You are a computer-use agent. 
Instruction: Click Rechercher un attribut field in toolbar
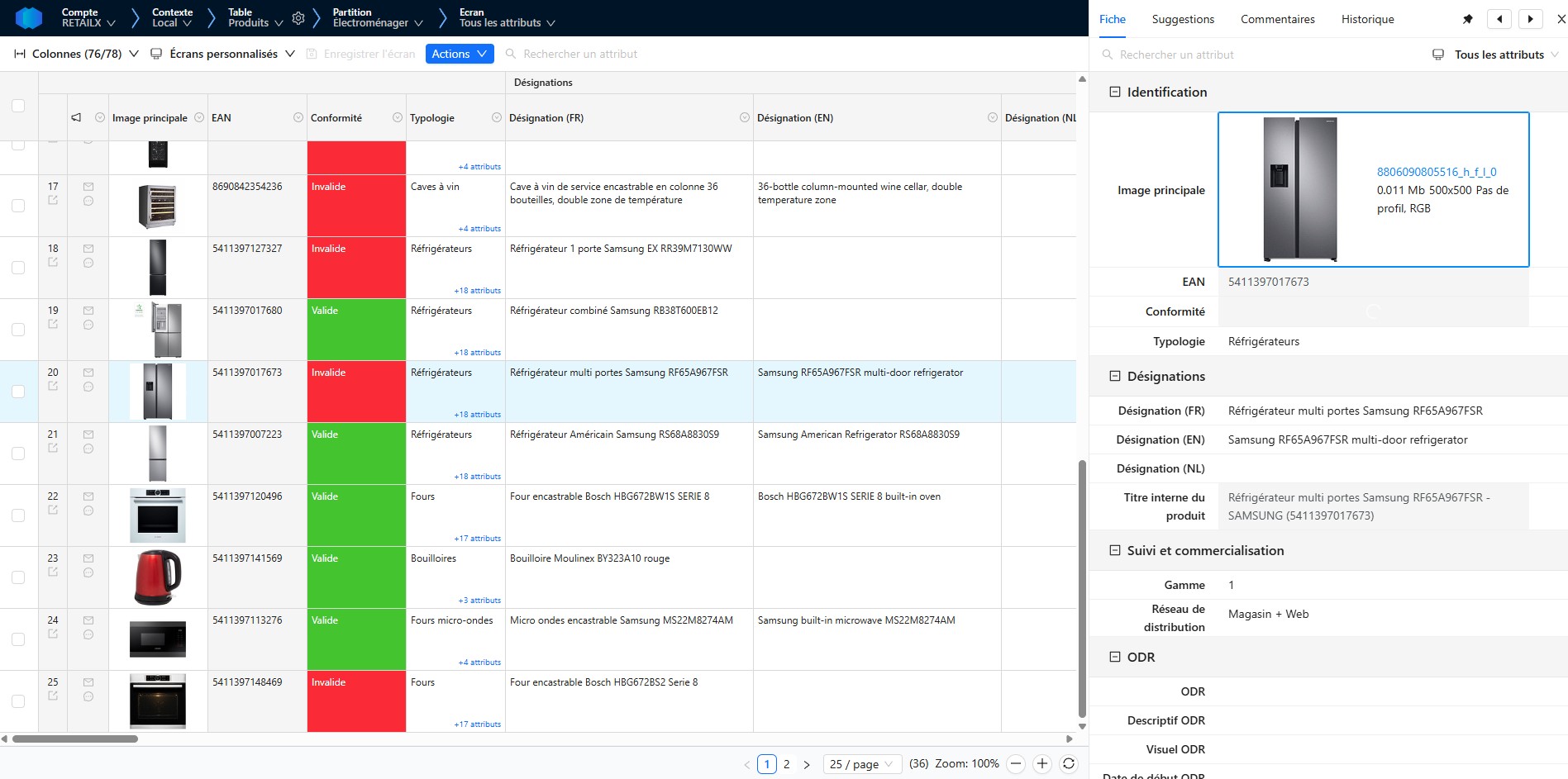pyautogui.click(x=580, y=54)
